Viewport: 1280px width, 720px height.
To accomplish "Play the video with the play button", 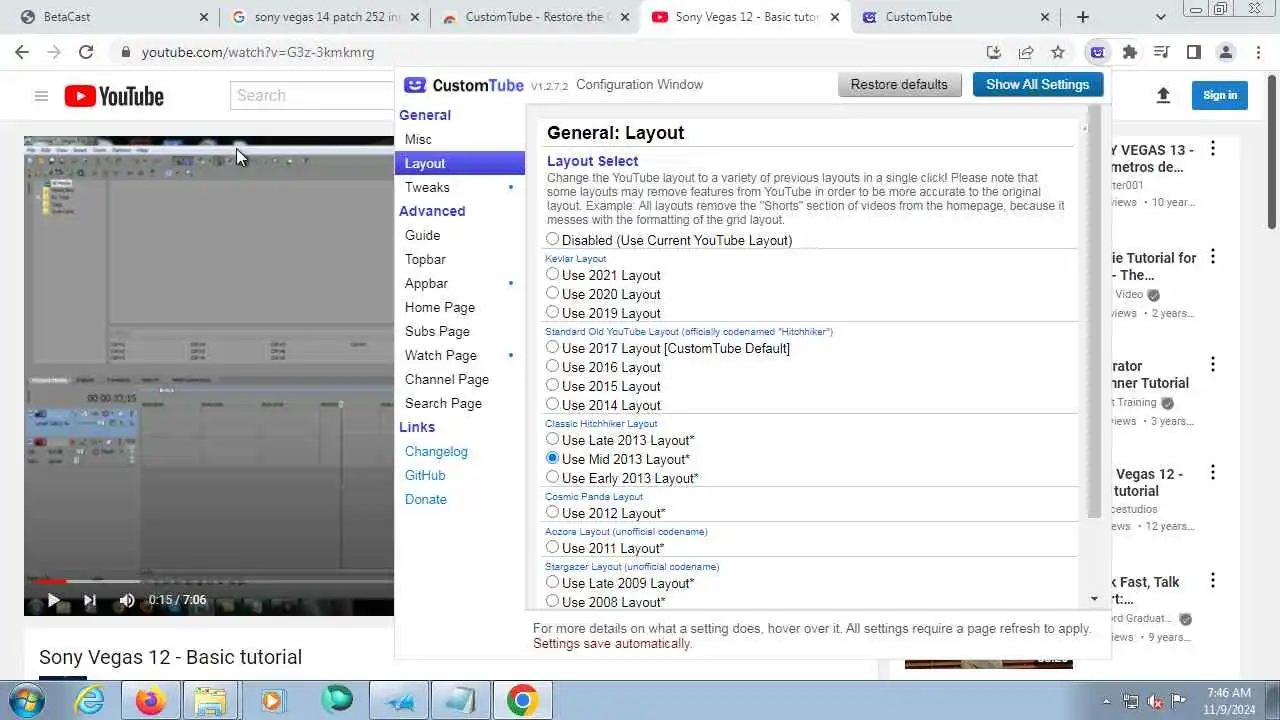I will tap(54, 600).
